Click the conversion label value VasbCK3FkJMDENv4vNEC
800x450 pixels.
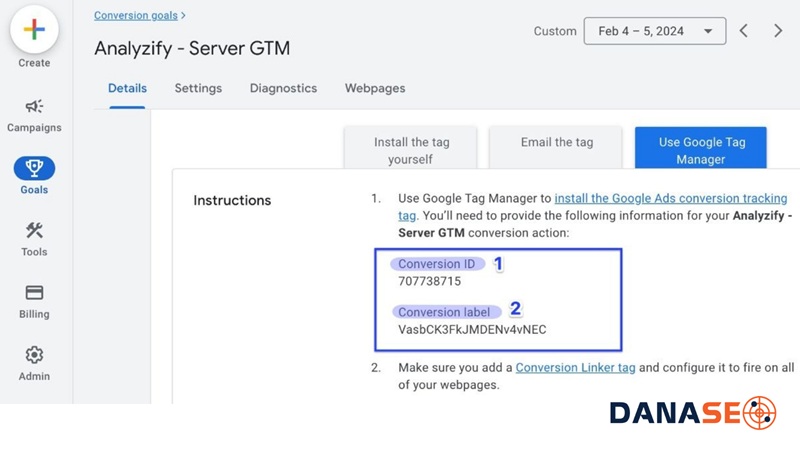[472, 330]
